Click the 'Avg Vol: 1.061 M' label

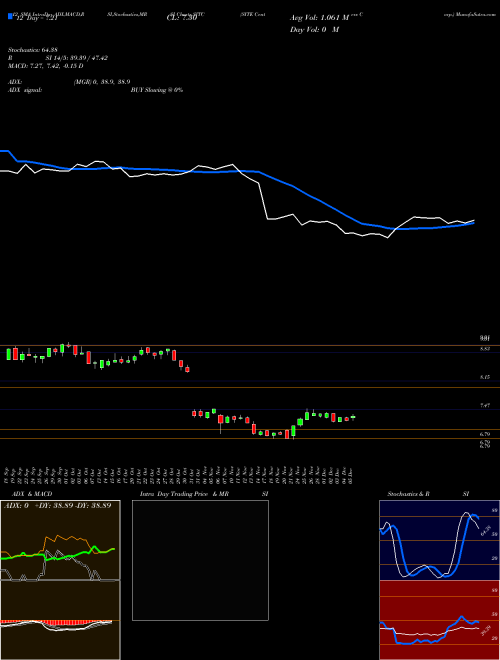coord(319,18)
